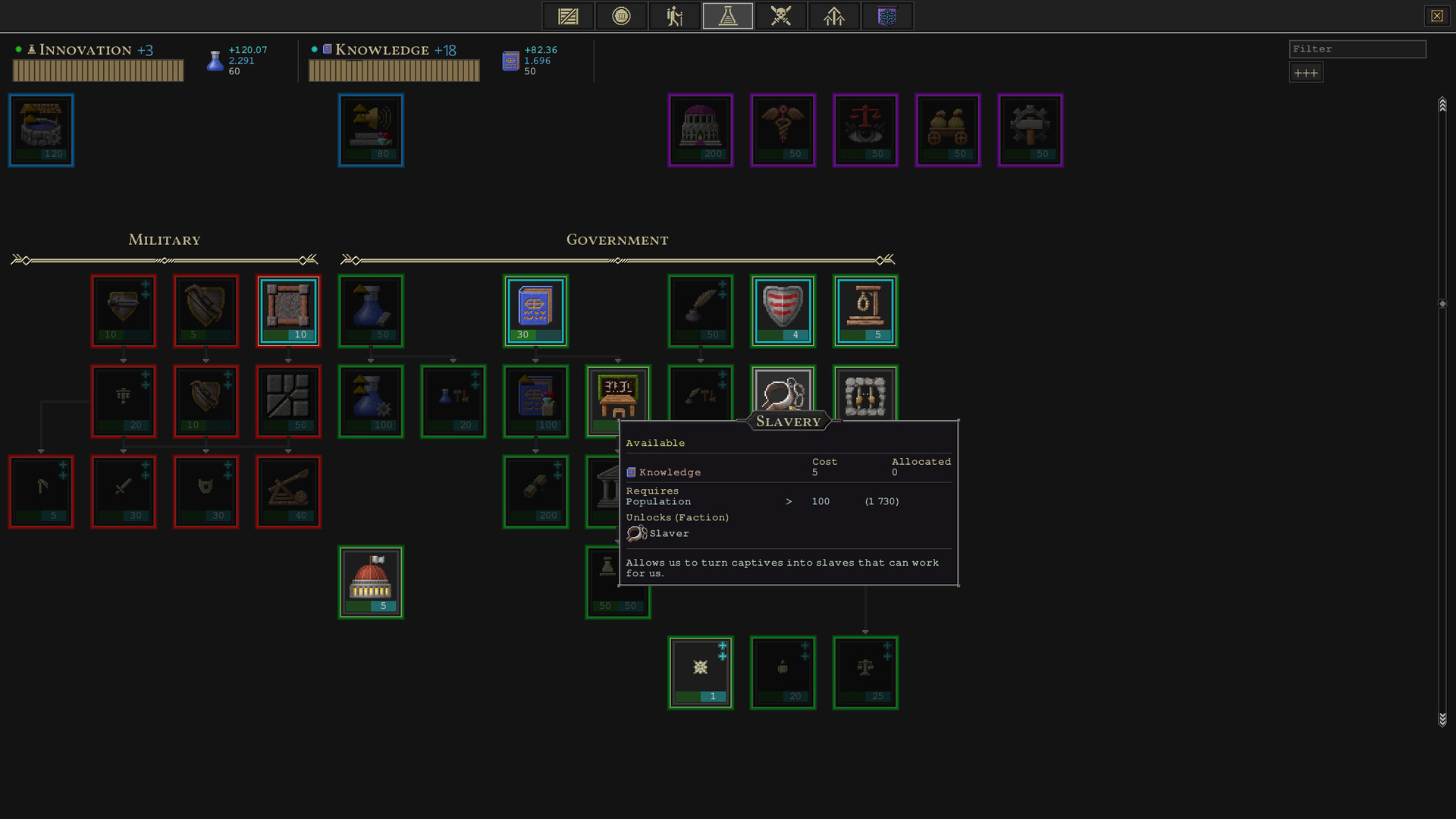This screenshot has width=1456, height=819.
Task: Open the coin economy panel from the toolbar
Action: pos(621,15)
